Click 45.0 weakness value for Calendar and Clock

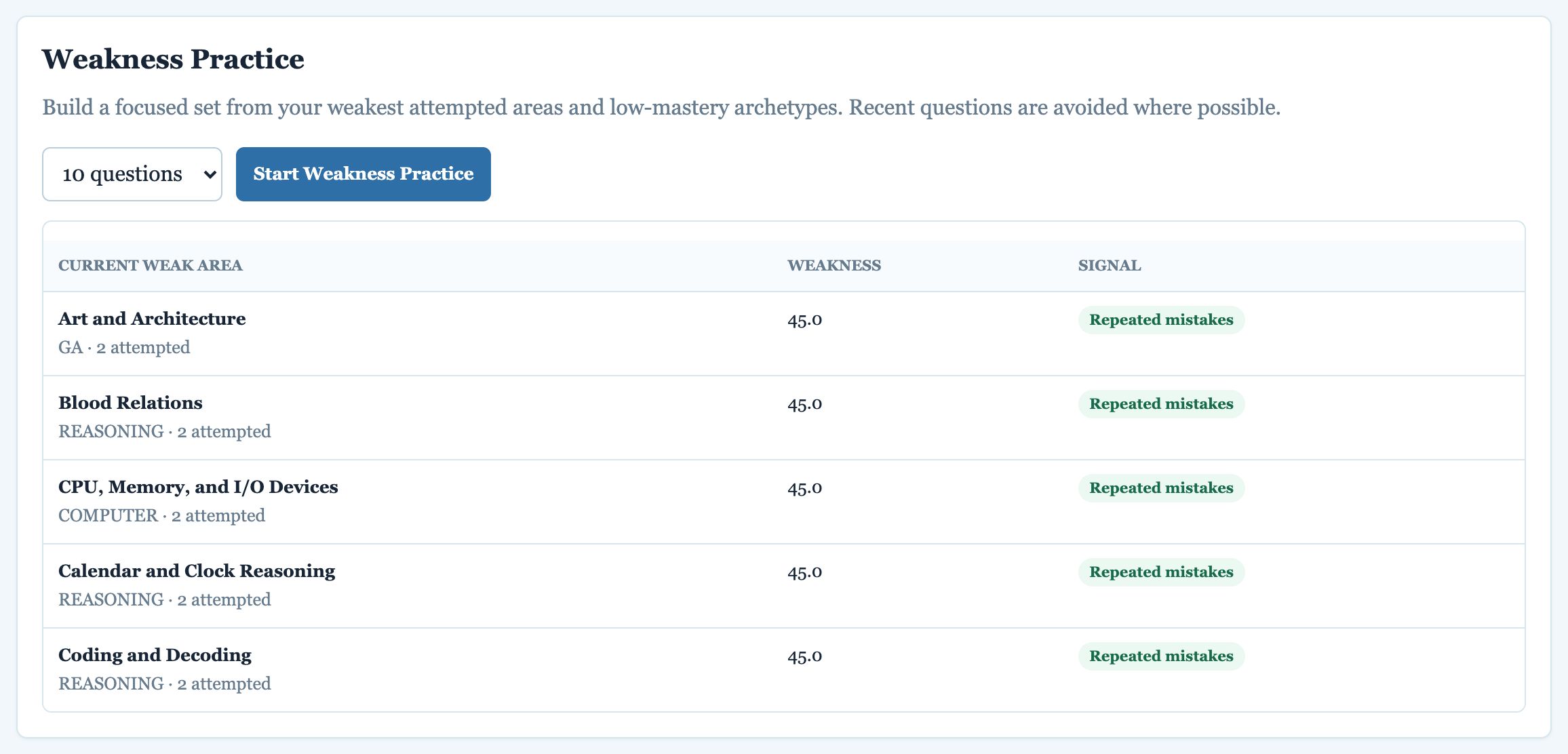pos(804,572)
